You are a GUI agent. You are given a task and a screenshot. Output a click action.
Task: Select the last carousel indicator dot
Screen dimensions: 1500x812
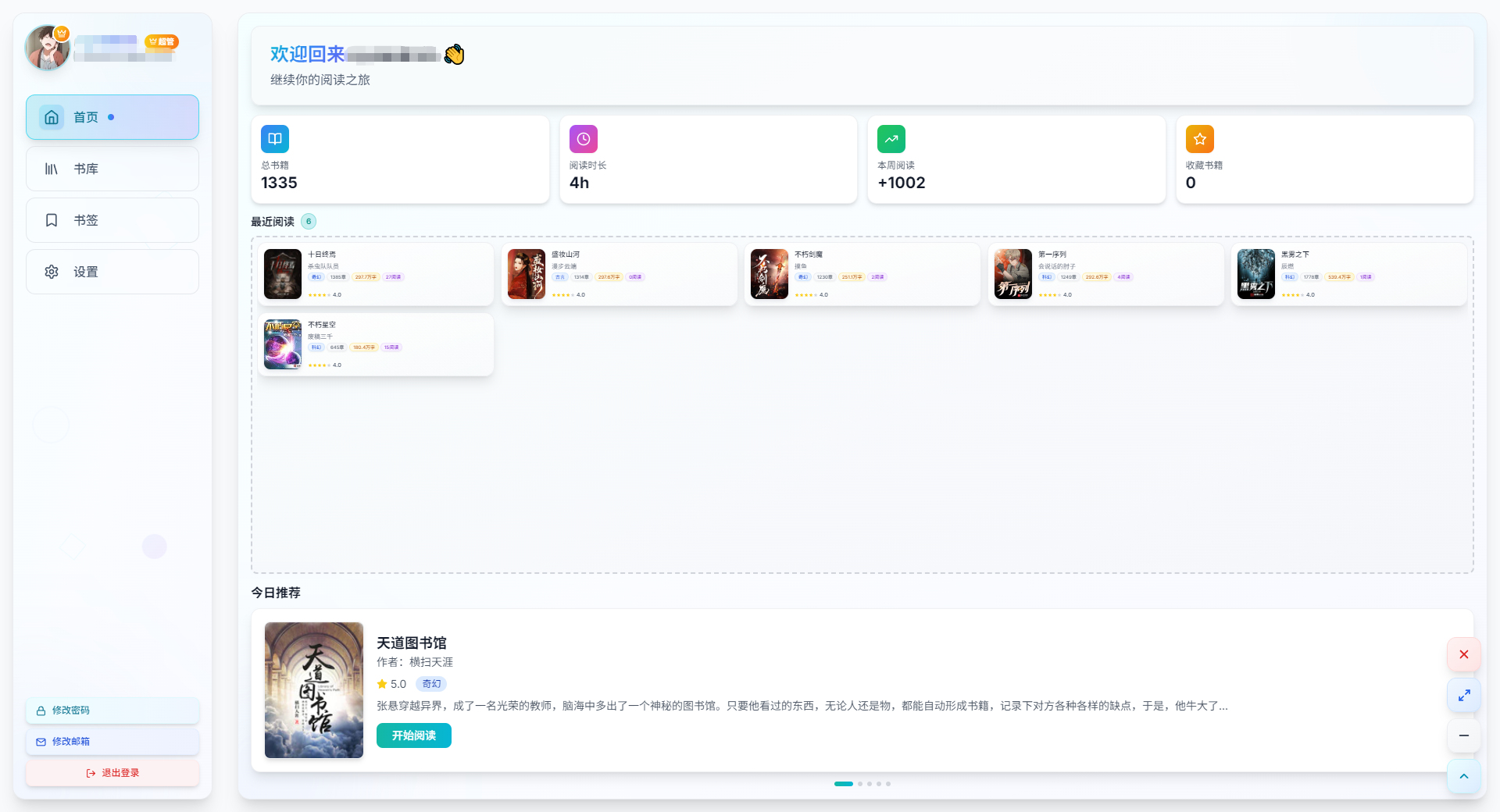click(x=888, y=784)
